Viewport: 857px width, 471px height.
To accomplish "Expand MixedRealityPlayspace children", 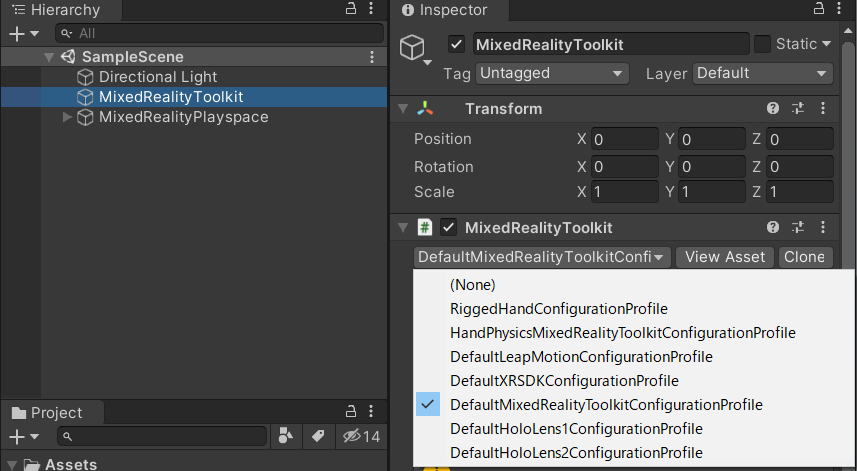I will tap(67, 117).
